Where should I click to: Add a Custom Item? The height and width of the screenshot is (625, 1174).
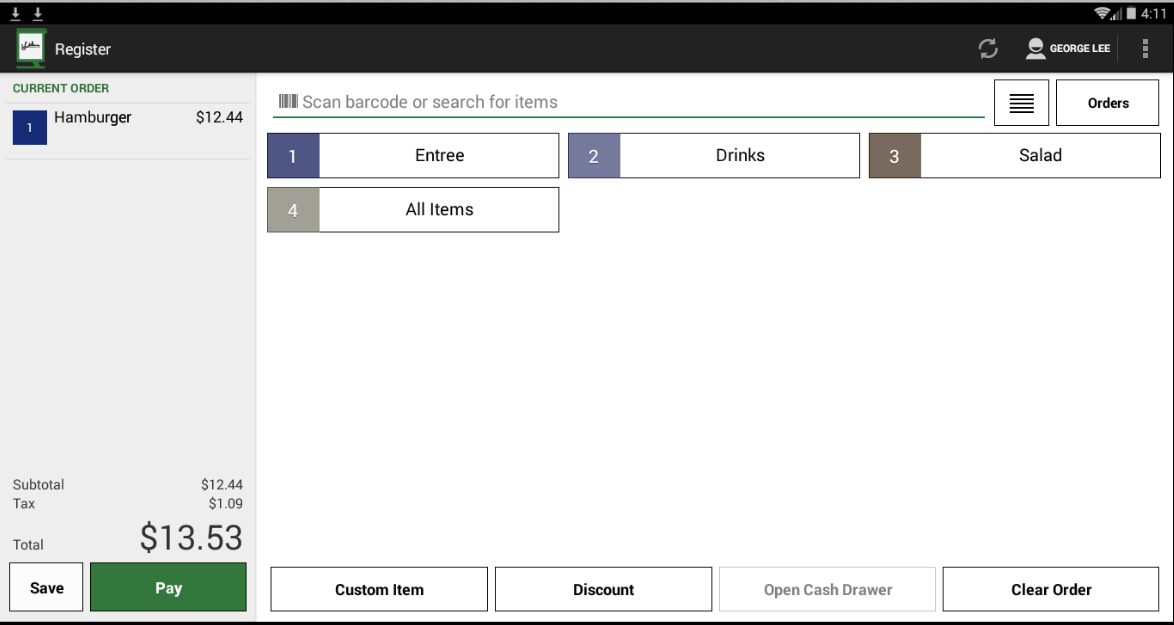click(x=379, y=590)
